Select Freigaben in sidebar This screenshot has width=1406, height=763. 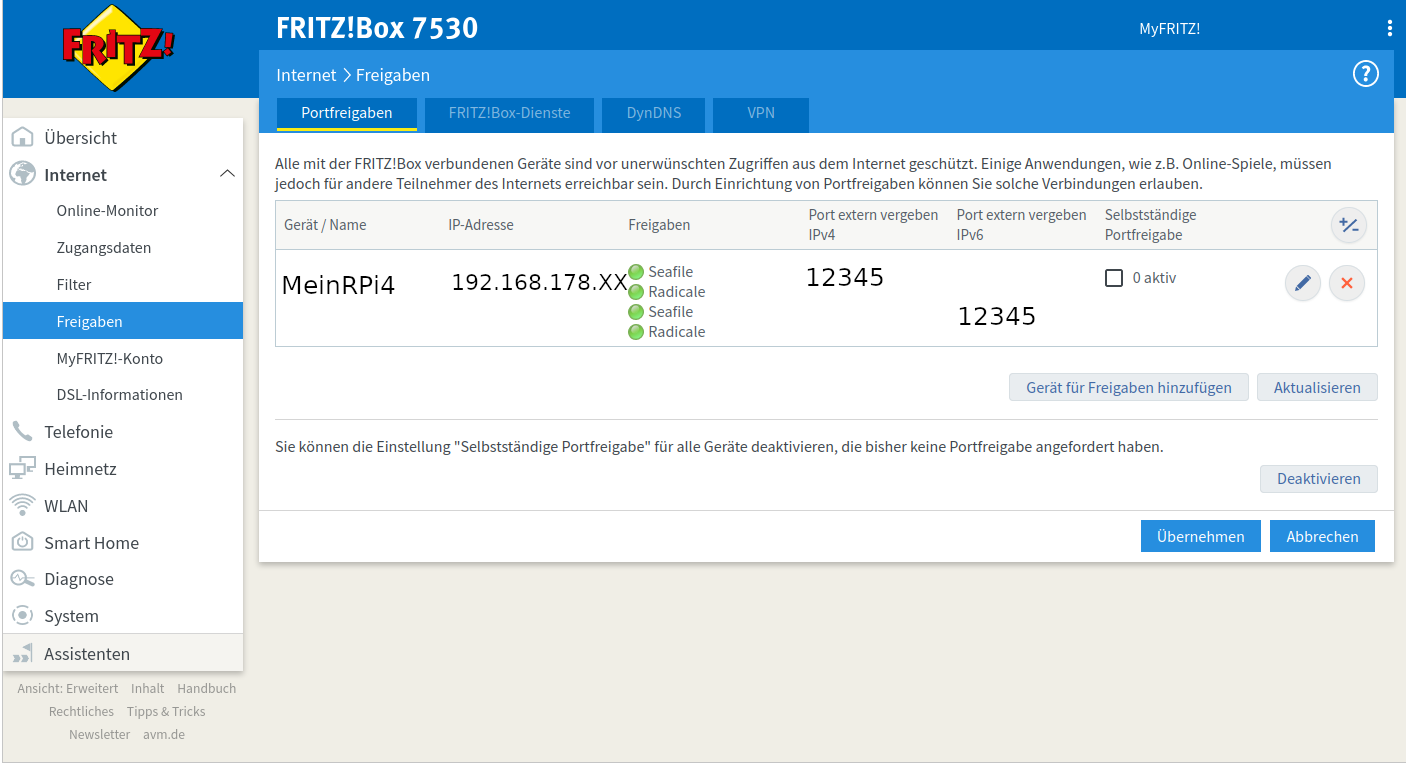pos(123,321)
